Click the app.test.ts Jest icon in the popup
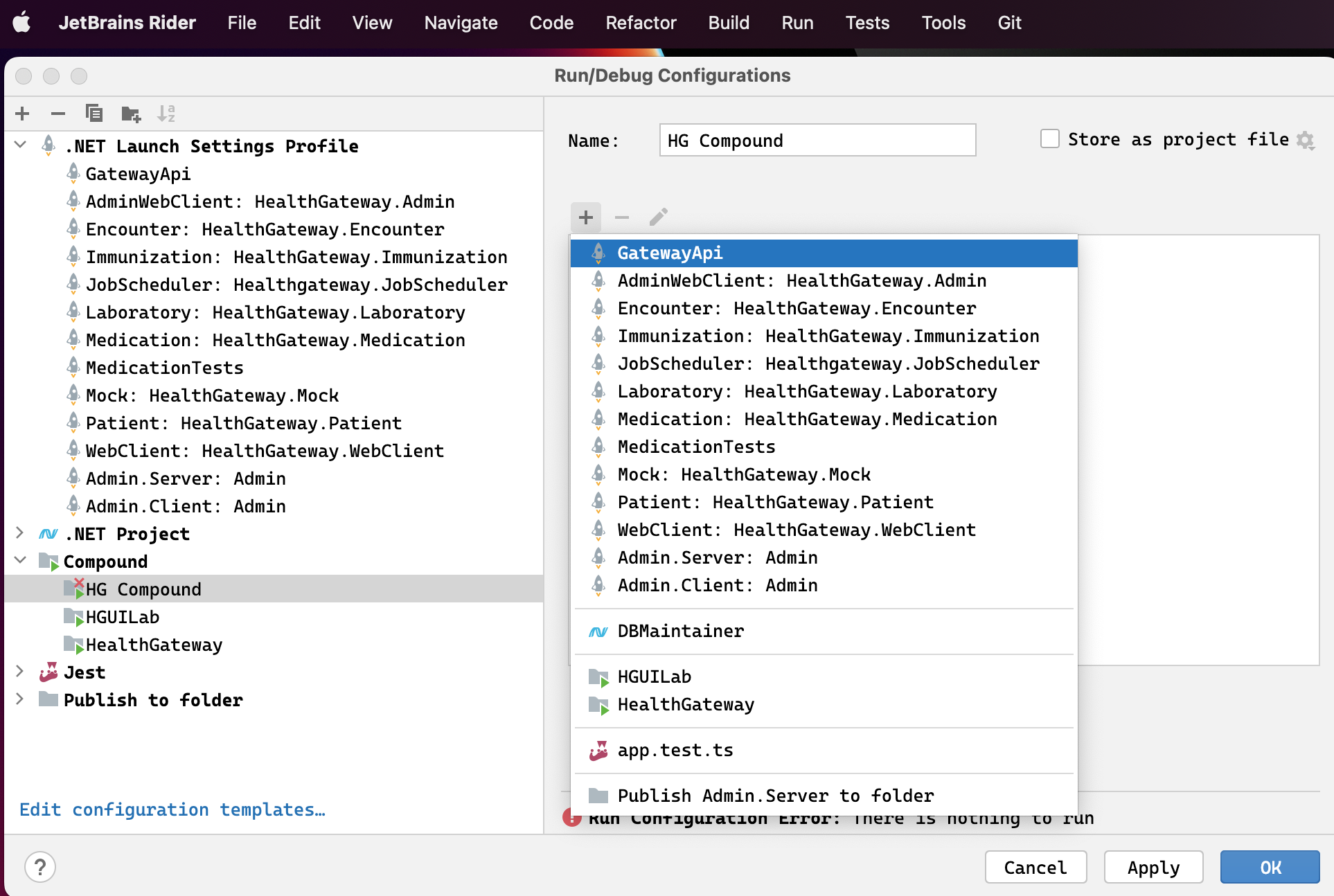Screen dimensions: 1334x896 (x=598, y=751)
